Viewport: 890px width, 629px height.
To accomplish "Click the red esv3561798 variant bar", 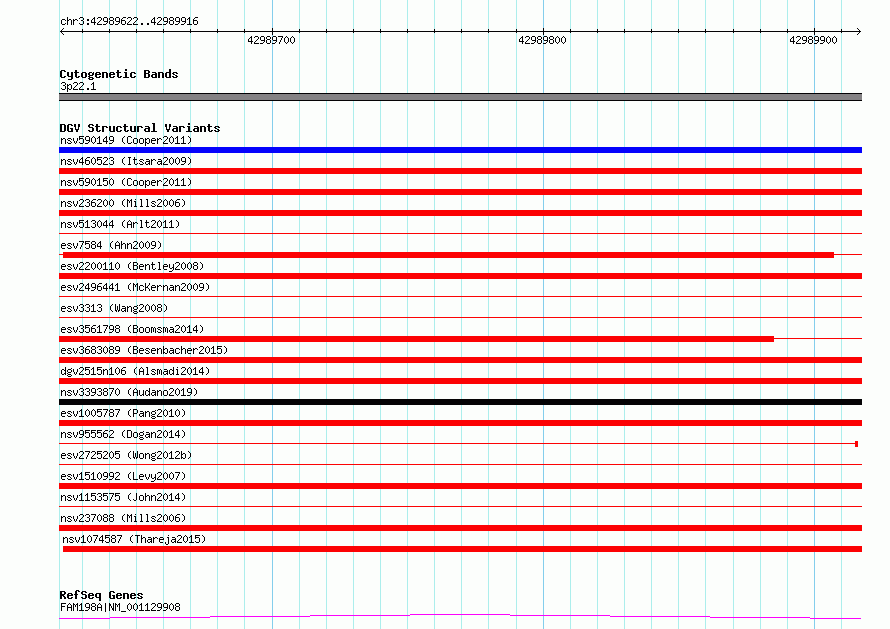I will pyautogui.click(x=417, y=339).
